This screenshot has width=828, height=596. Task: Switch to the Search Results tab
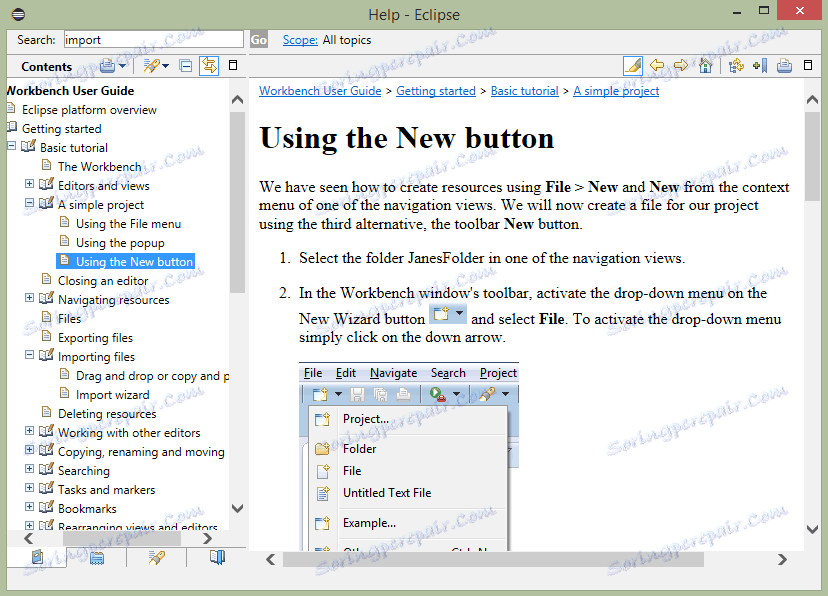(x=155, y=558)
